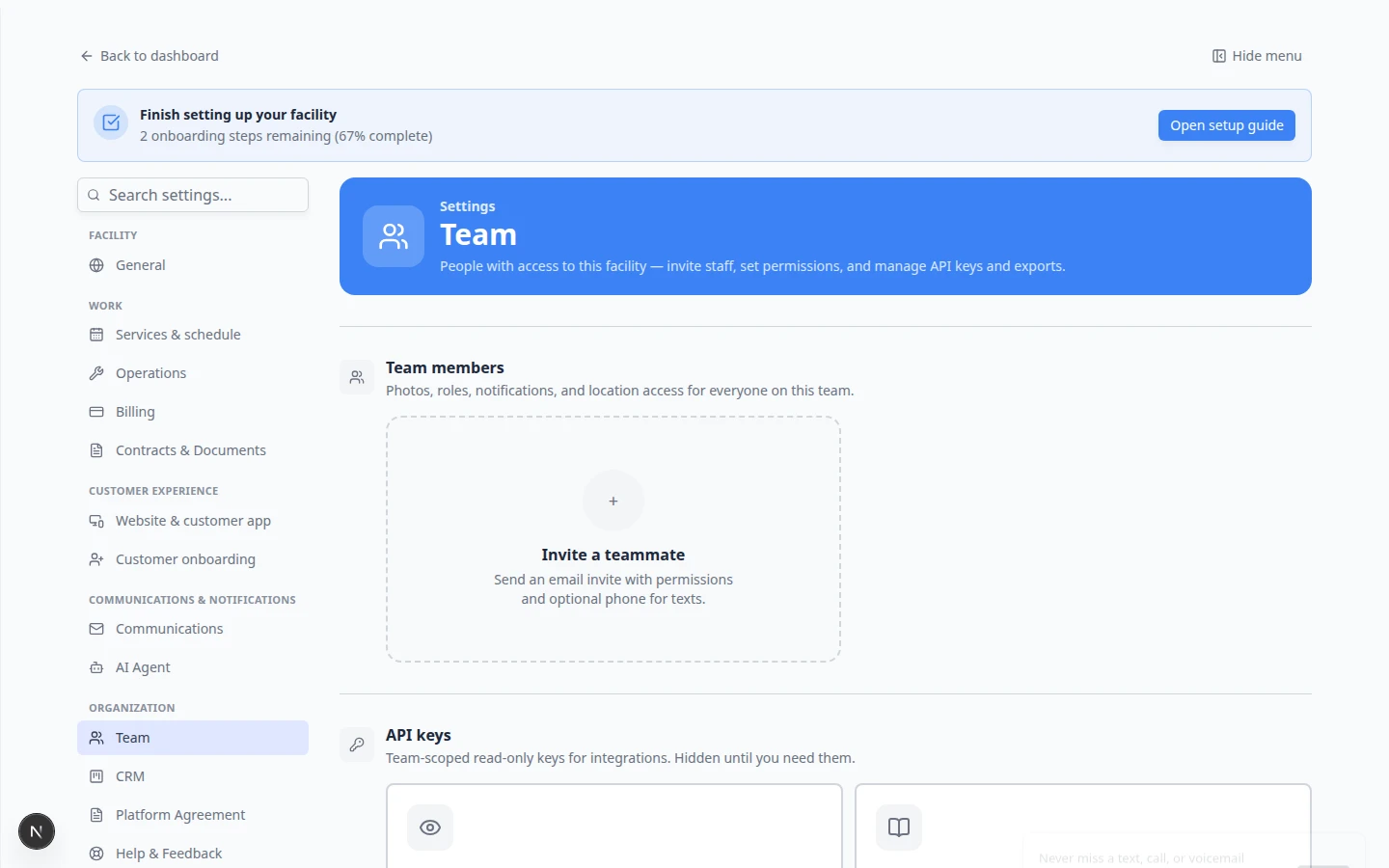Click the Team members section icon
The image size is (1389, 868).
pyautogui.click(x=357, y=377)
